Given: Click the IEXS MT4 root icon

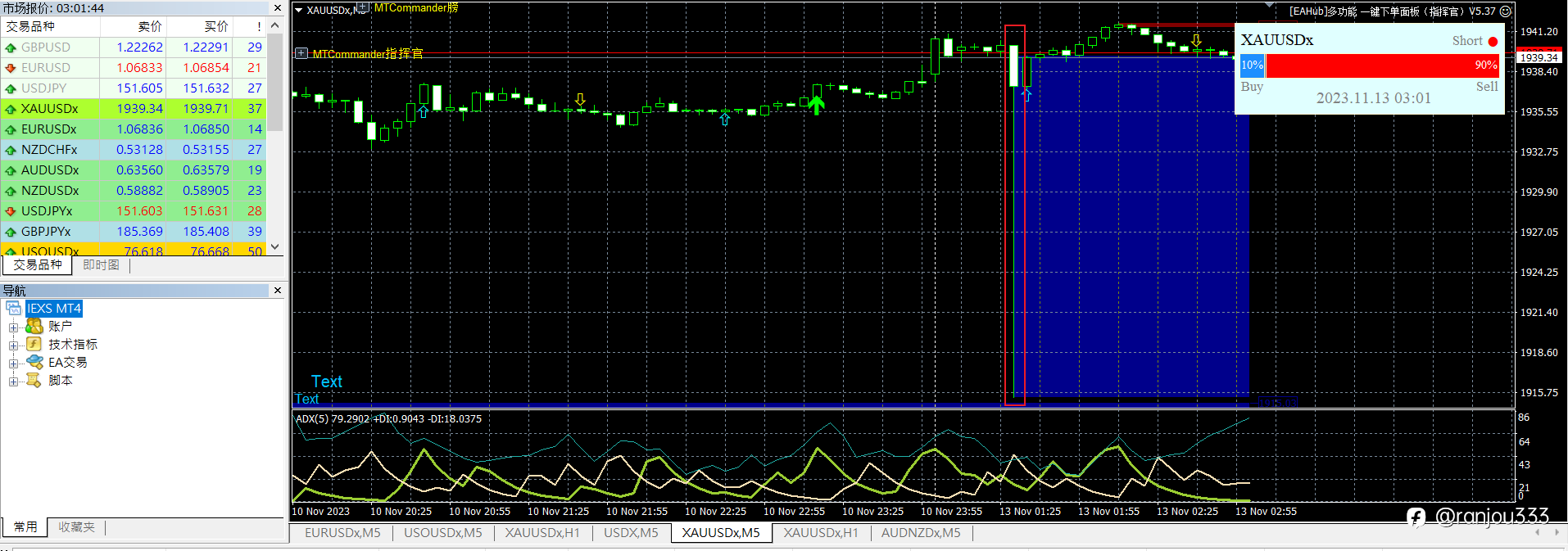Looking at the screenshot, I should click(x=14, y=308).
